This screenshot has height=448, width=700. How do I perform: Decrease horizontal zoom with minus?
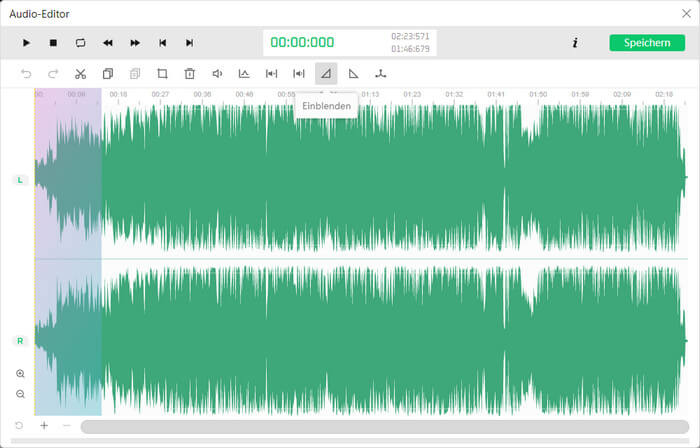67,425
